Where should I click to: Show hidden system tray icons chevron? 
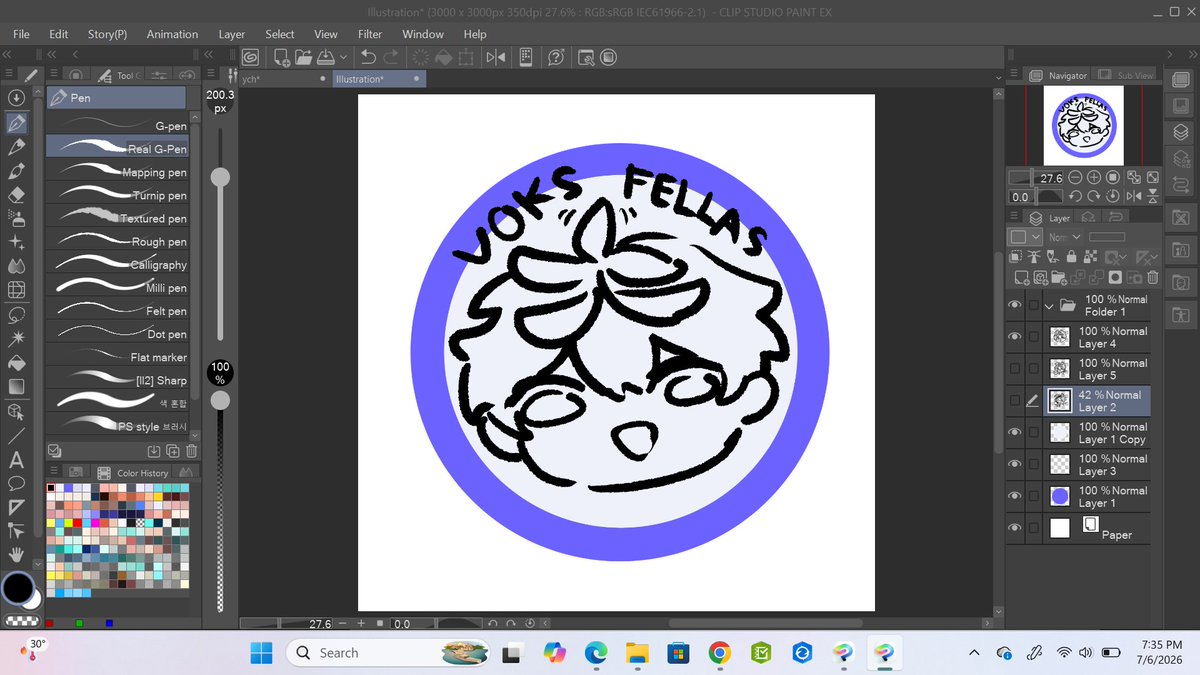[x=974, y=653]
